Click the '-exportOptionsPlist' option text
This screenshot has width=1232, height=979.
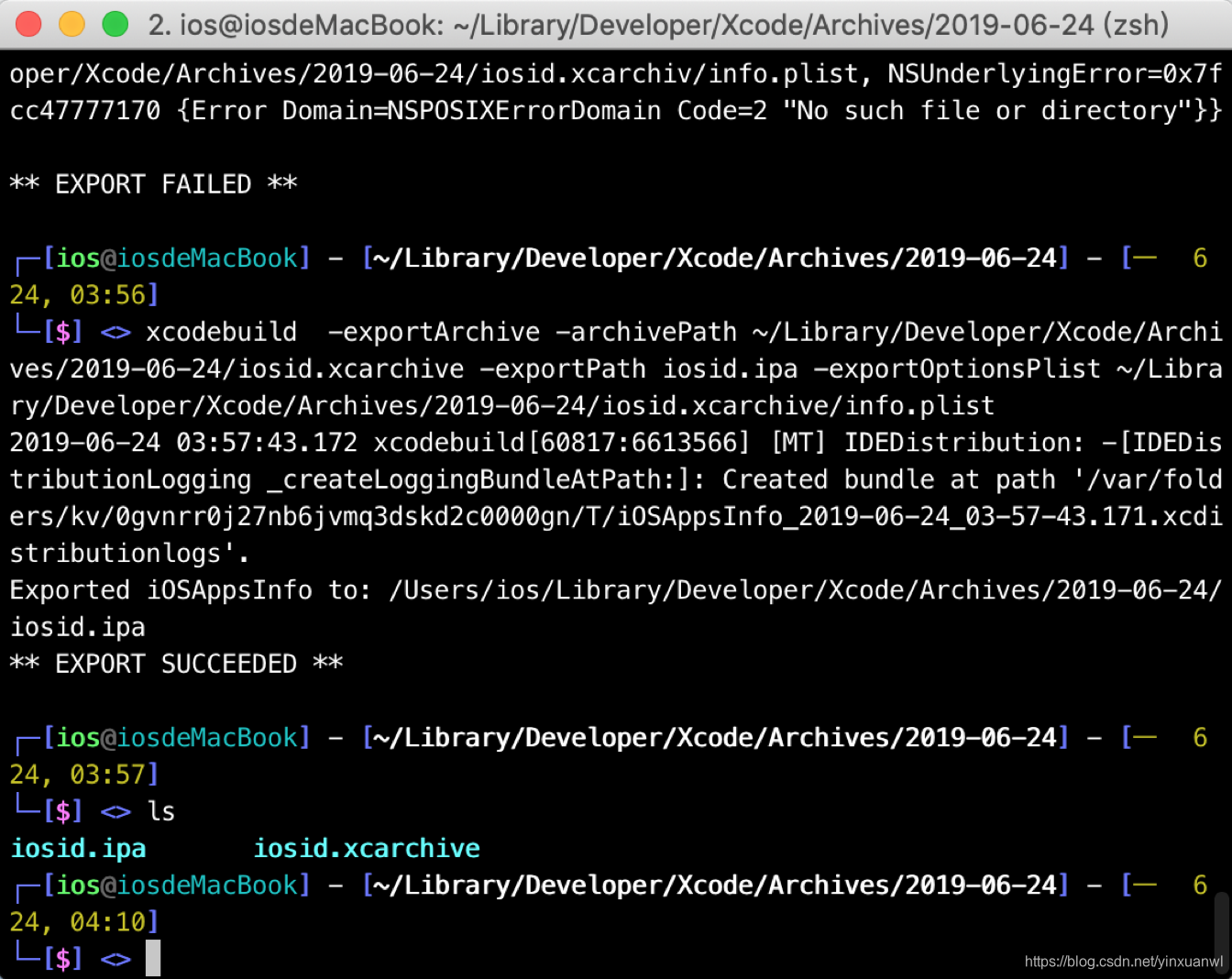point(957,368)
